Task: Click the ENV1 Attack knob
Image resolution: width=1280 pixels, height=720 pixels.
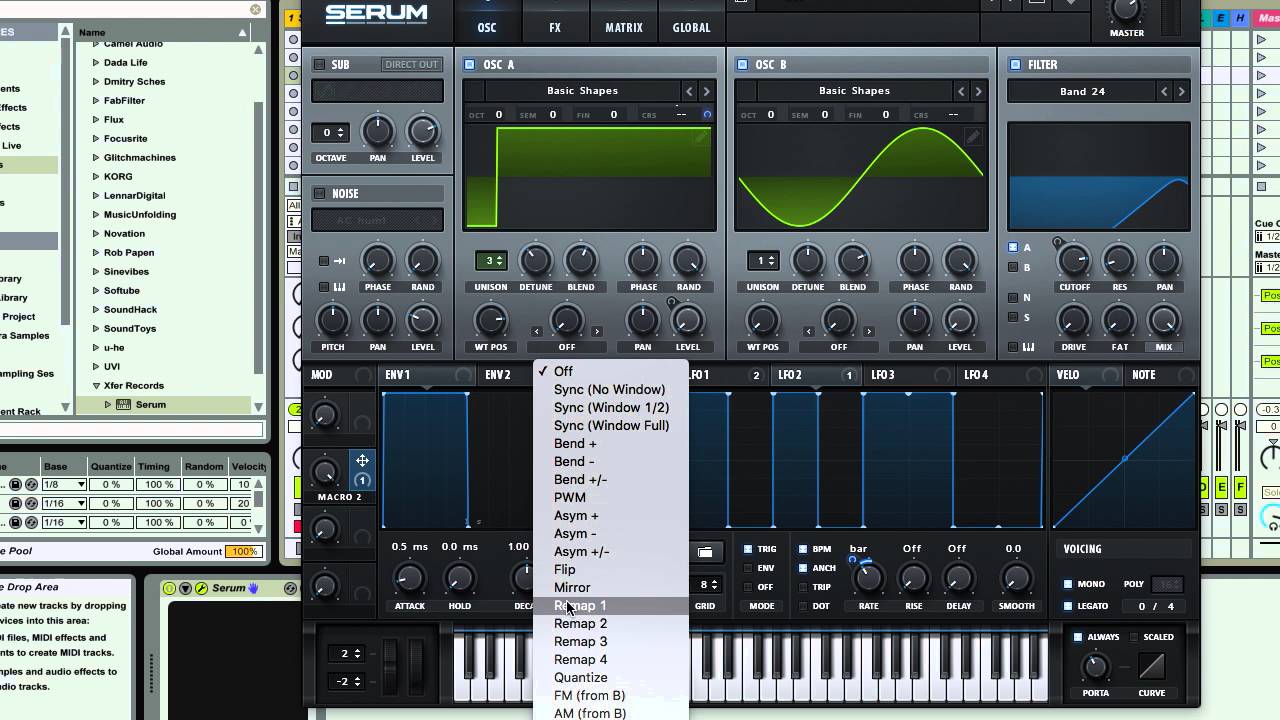Action: (x=409, y=578)
